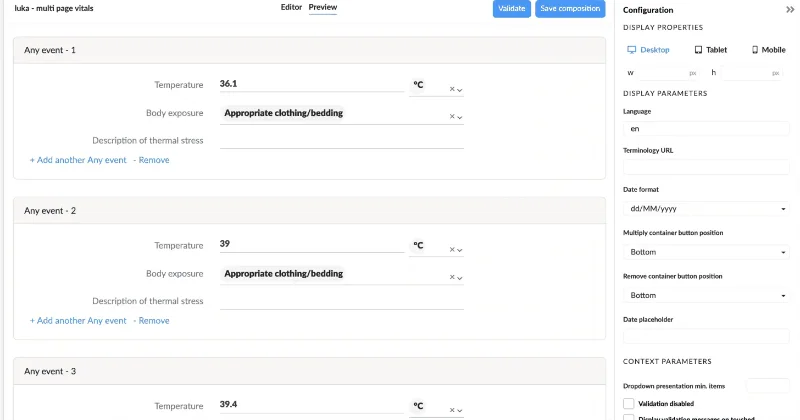Open the Date format dropdown
800x420 pixels.
coord(705,209)
